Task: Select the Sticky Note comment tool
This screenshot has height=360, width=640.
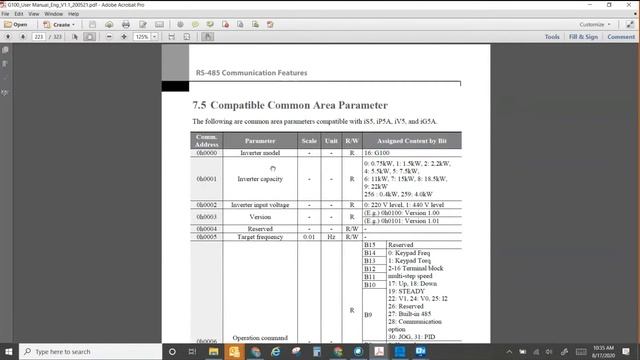Action: point(195,24)
